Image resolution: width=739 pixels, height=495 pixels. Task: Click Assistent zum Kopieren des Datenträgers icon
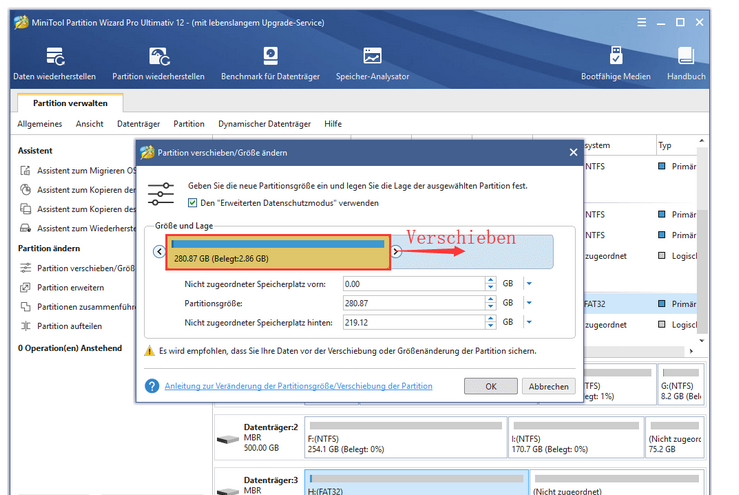pyautogui.click(x=25, y=209)
